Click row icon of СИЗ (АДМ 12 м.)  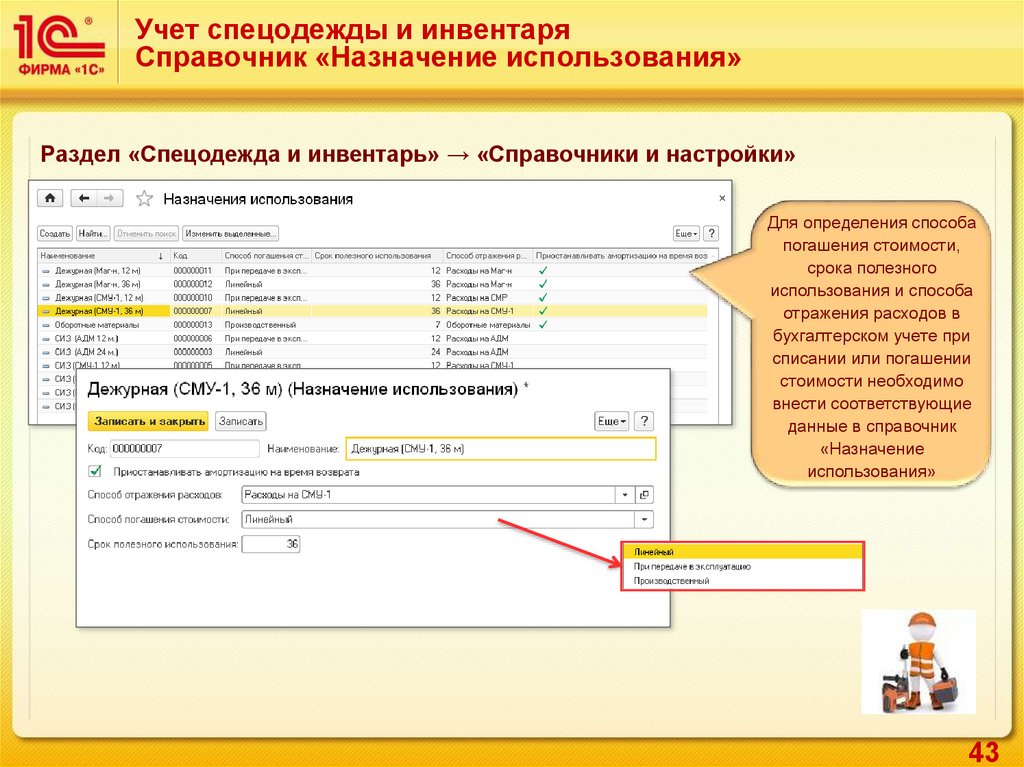pyautogui.click(x=46, y=338)
